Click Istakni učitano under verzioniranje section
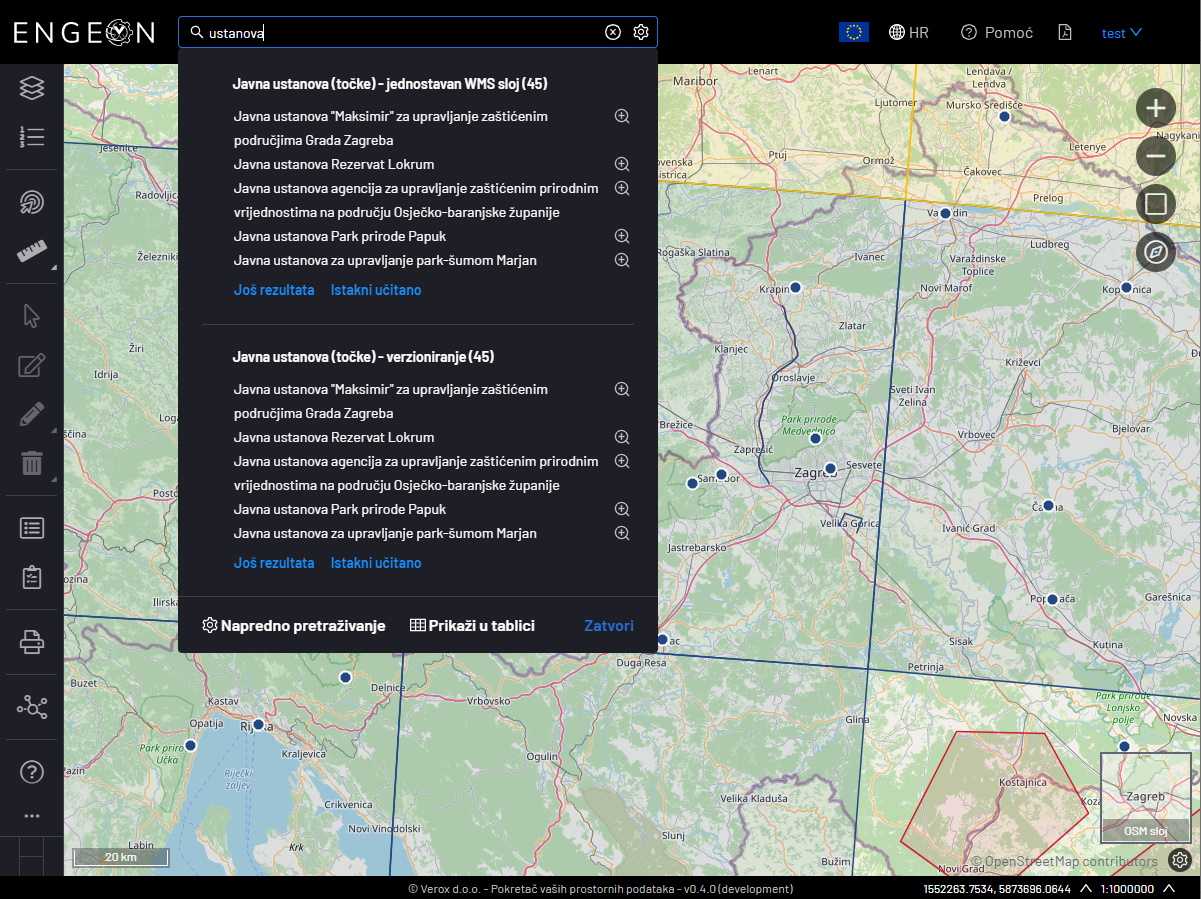The width and height of the screenshot is (1201, 899). pos(376,563)
